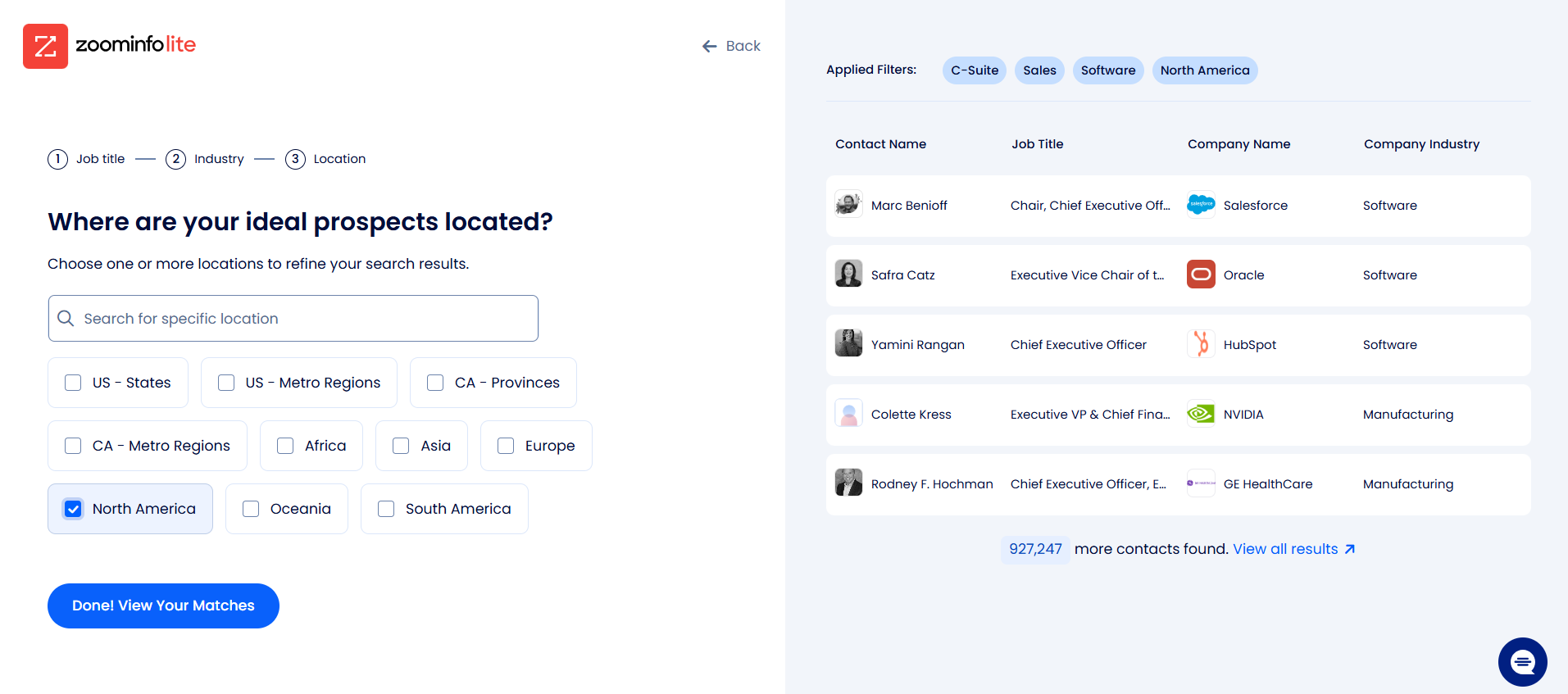
Task: Click the name Marc Benioff
Action: [909, 206]
